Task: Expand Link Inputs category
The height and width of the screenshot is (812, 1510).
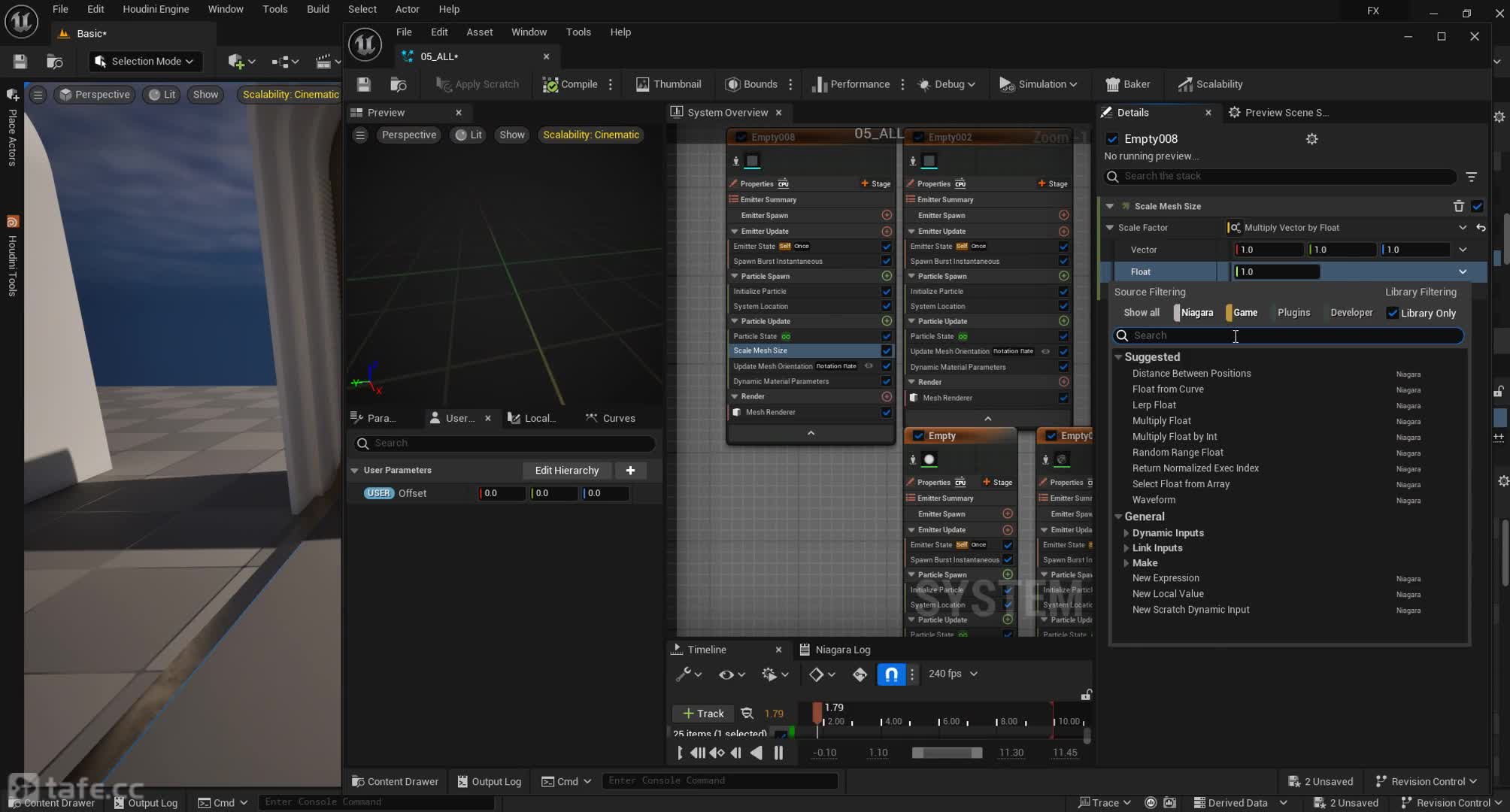Action: pyautogui.click(x=1126, y=548)
